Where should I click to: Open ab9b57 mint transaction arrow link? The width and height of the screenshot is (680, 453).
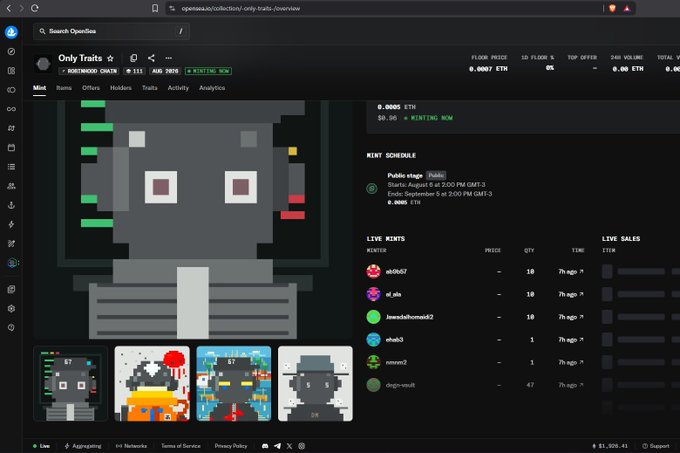[x=581, y=271]
